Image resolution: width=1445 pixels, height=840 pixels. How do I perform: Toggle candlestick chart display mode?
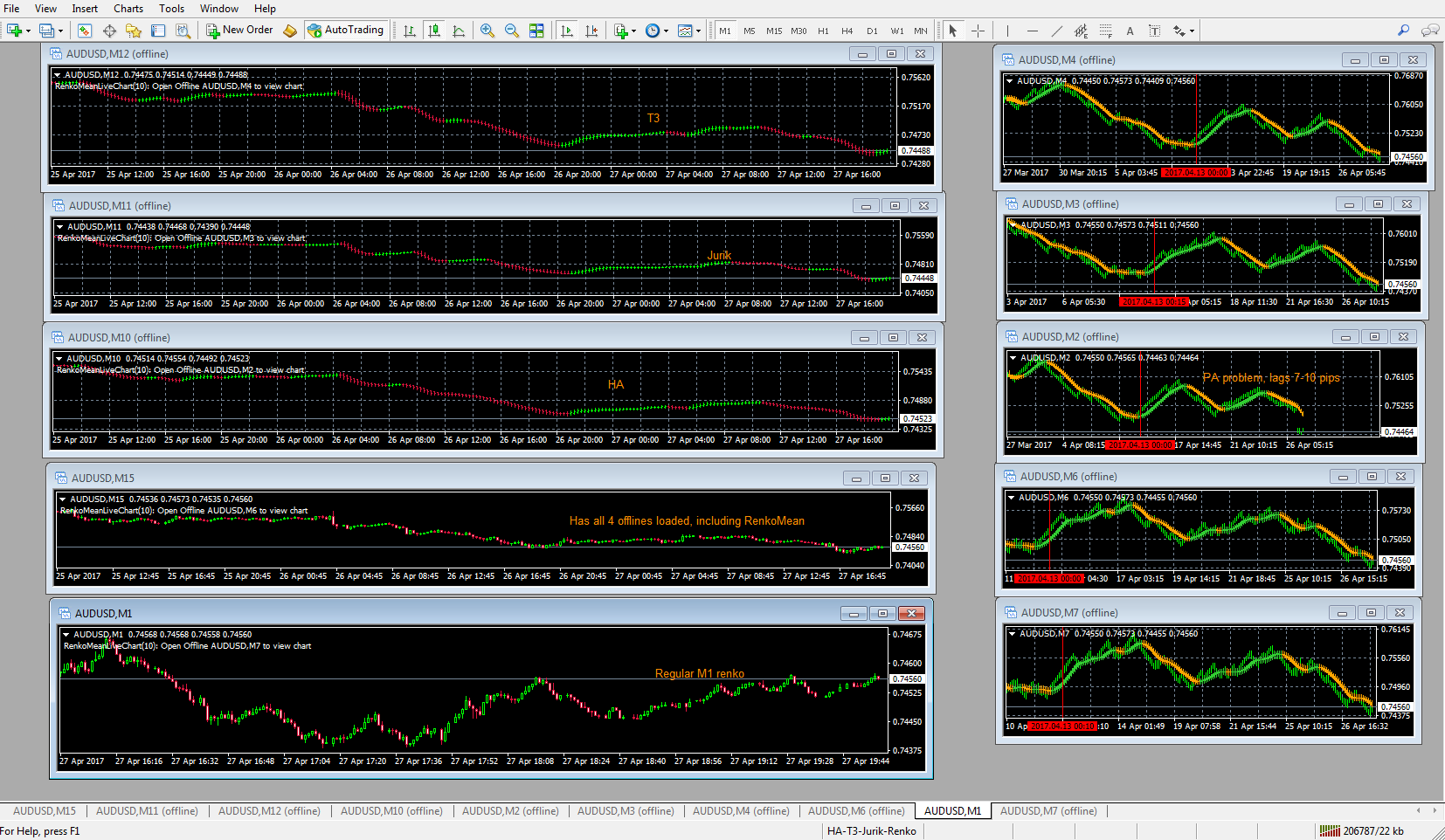[x=434, y=31]
